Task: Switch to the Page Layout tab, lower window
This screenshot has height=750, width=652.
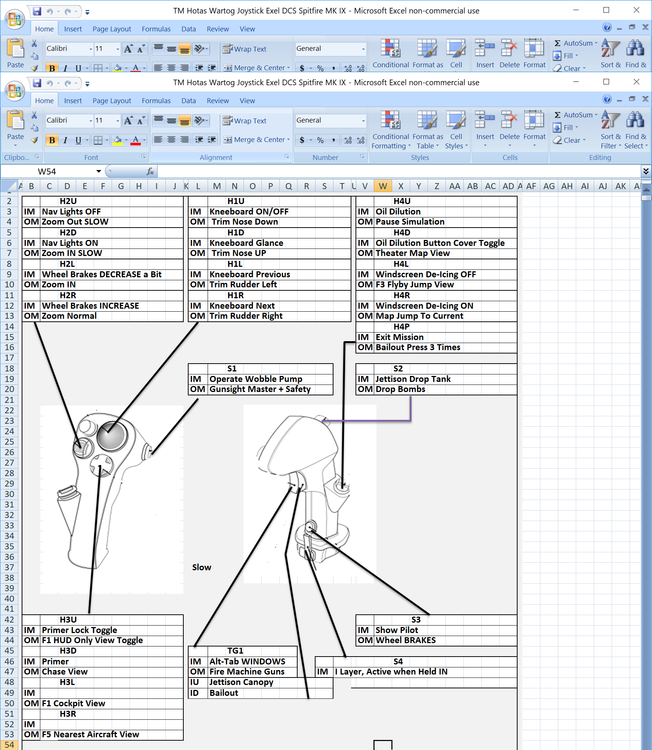Action: (x=112, y=101)
